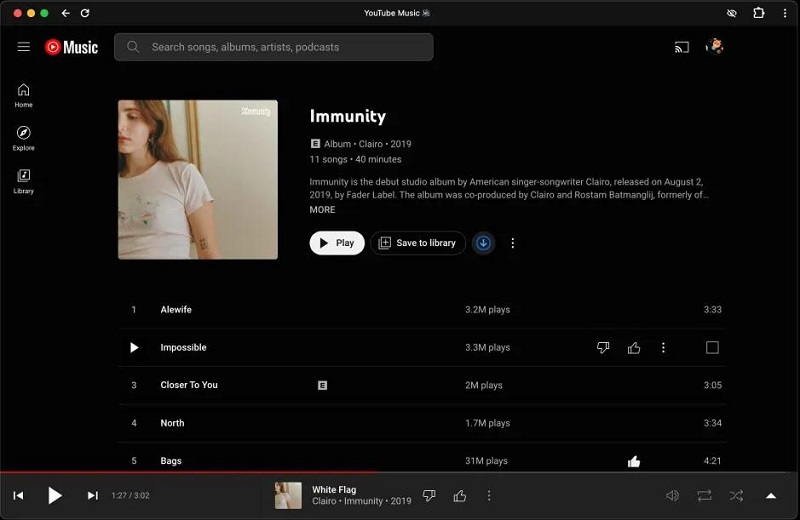Select the North track
800x520 pixels.
pyautogui.click(x=172, y=423)
